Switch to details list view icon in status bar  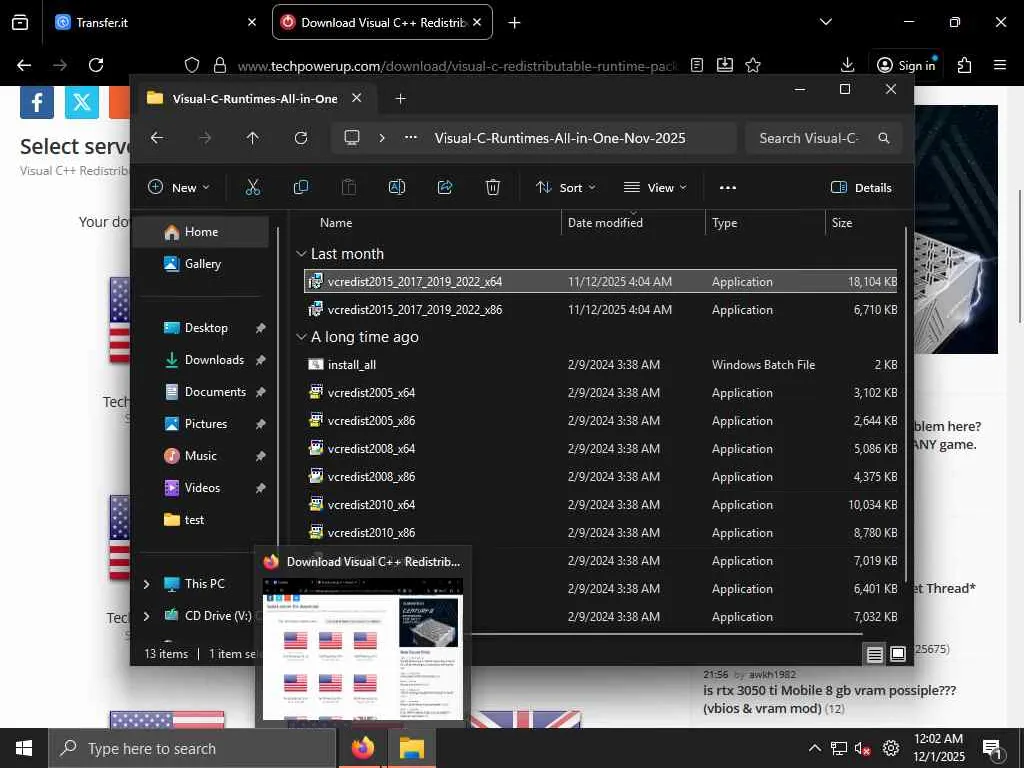click(x=874, y=654)
